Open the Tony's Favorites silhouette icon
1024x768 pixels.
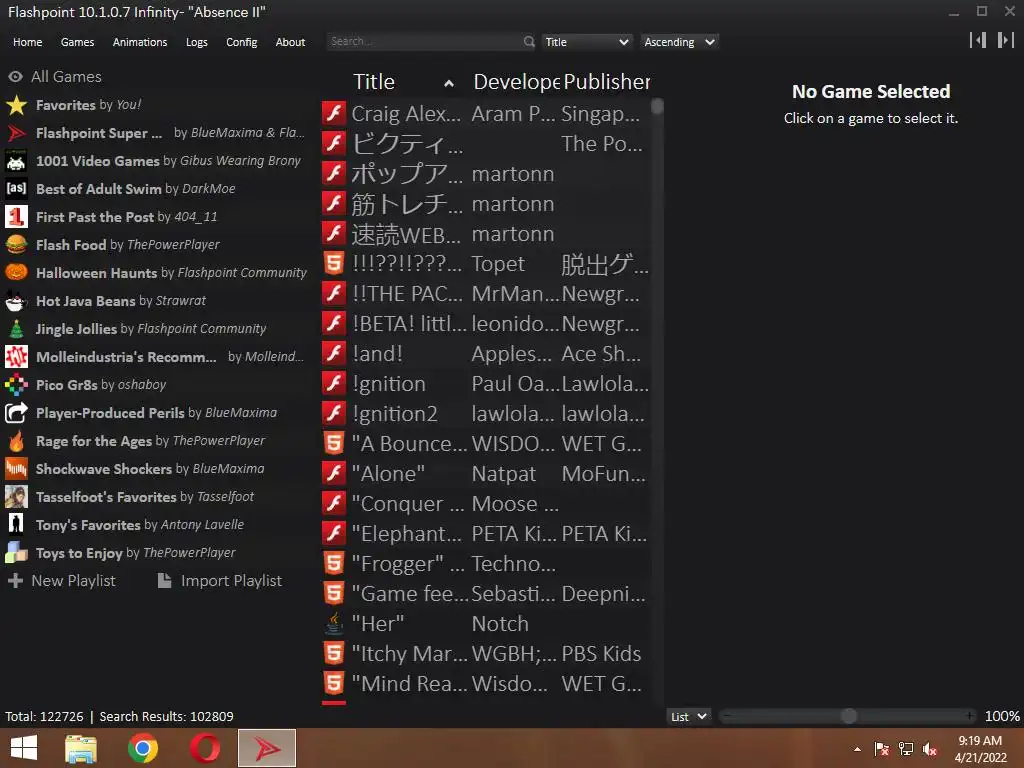(x=16, y=524)
